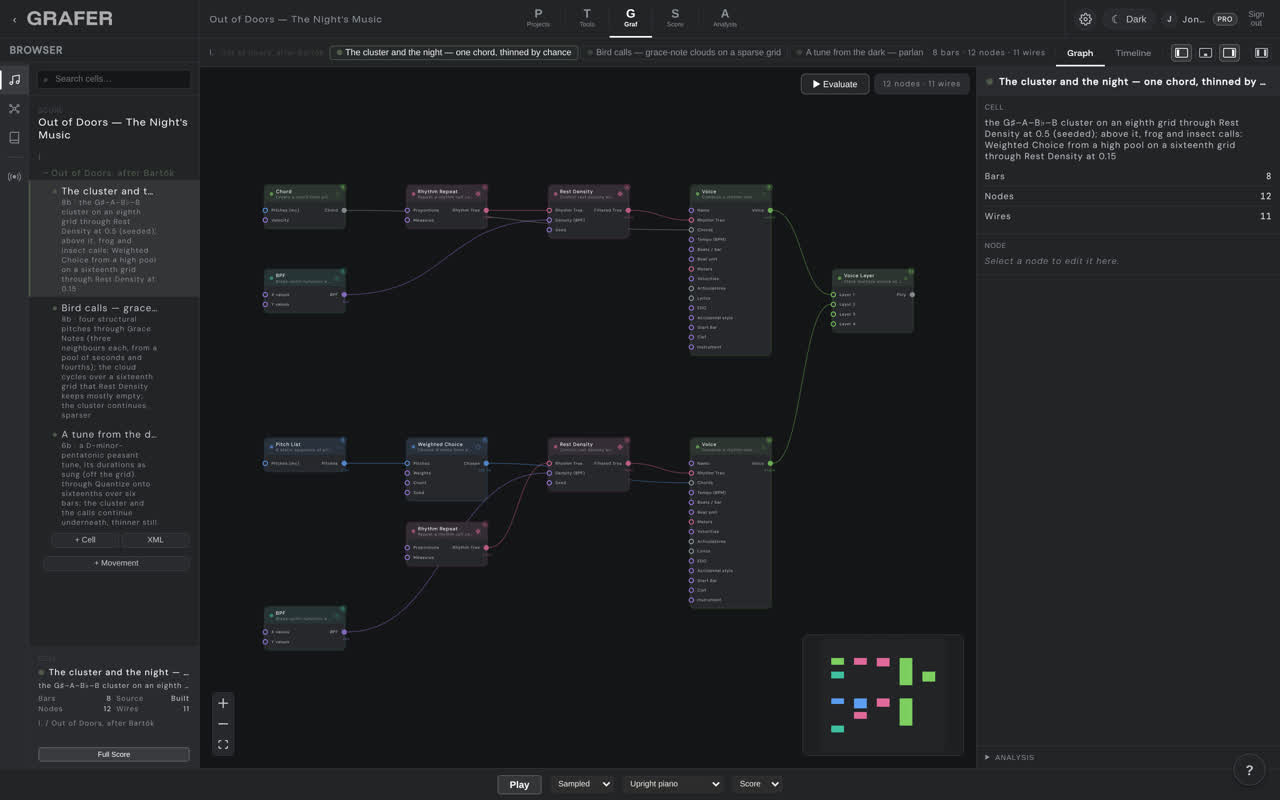Viewport: 1280px width, 800px height.
Task: Open settings via the gear icon
Action: click(x=1085, y=19)
